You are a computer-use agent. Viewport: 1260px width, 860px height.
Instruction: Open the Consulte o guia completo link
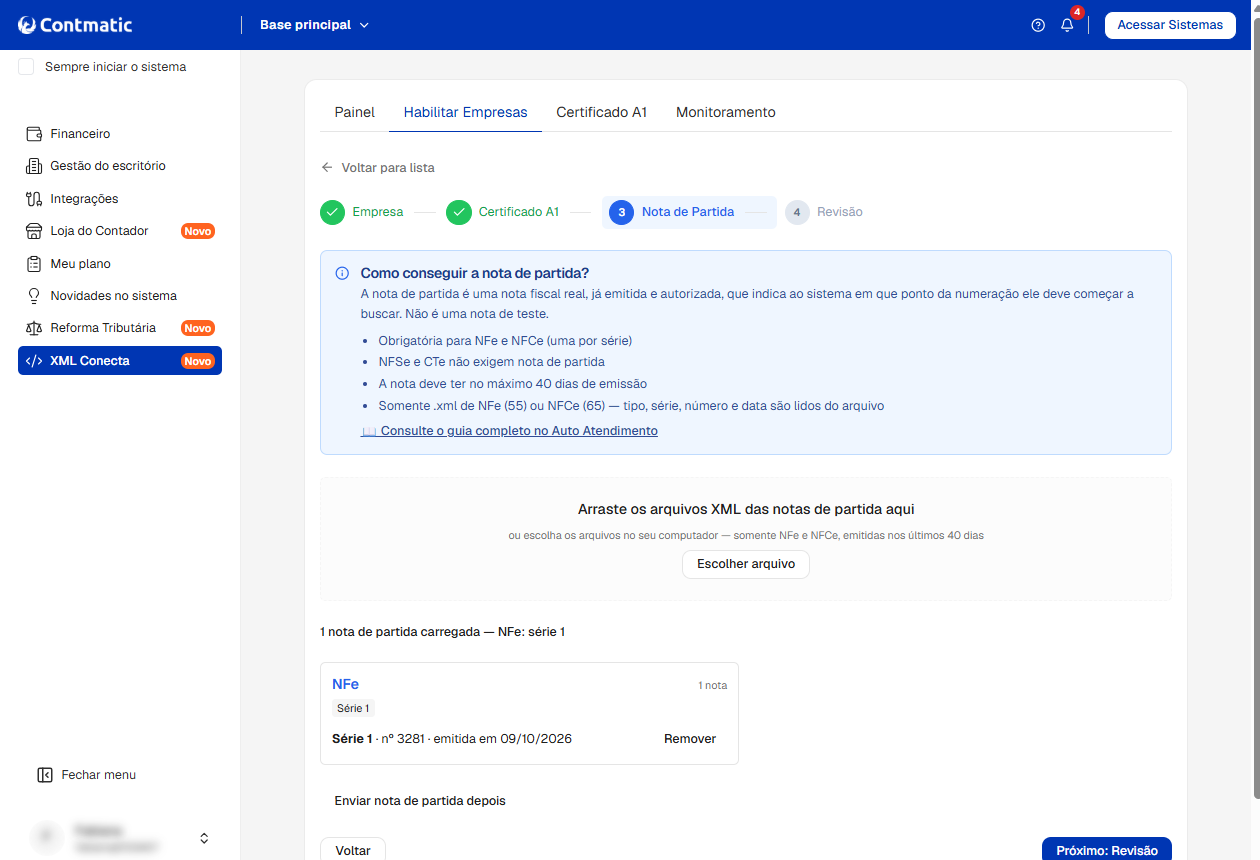click(x=509, y=431)
